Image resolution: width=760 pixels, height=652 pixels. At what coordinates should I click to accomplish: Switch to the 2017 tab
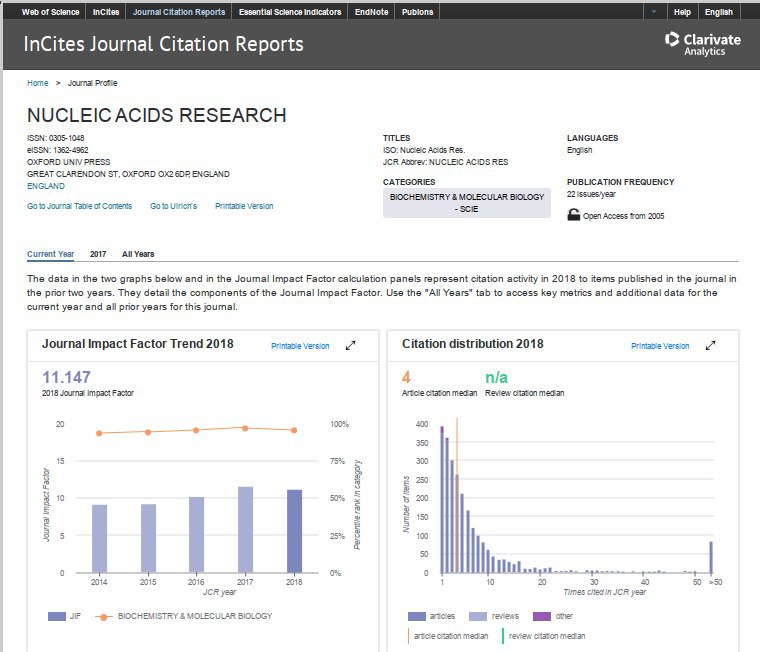[98, 254]
